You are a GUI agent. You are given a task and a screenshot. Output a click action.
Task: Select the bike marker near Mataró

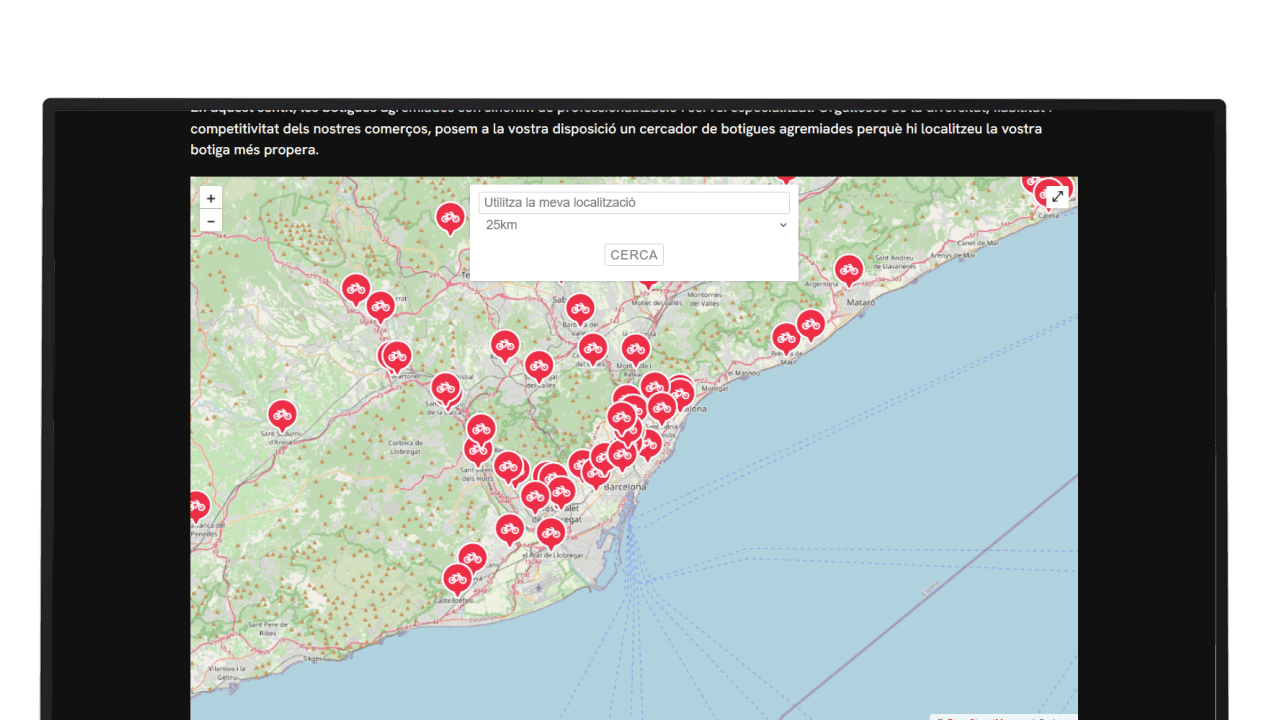coord(849,269)
